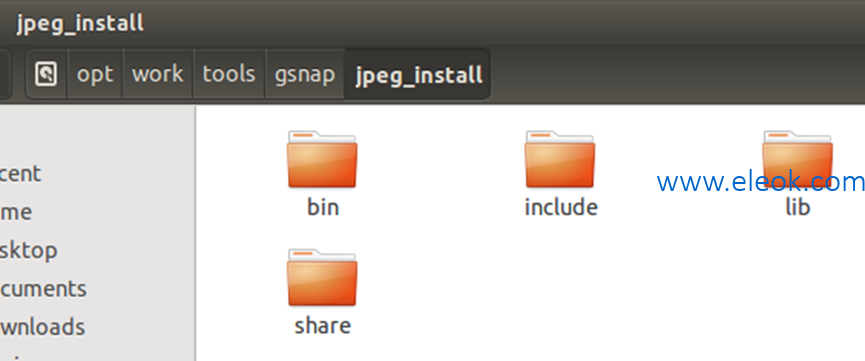The height and width of the screenshot is (361, 865).
Task: Select the bin folder name label
Action: click(x=323, y=208)
